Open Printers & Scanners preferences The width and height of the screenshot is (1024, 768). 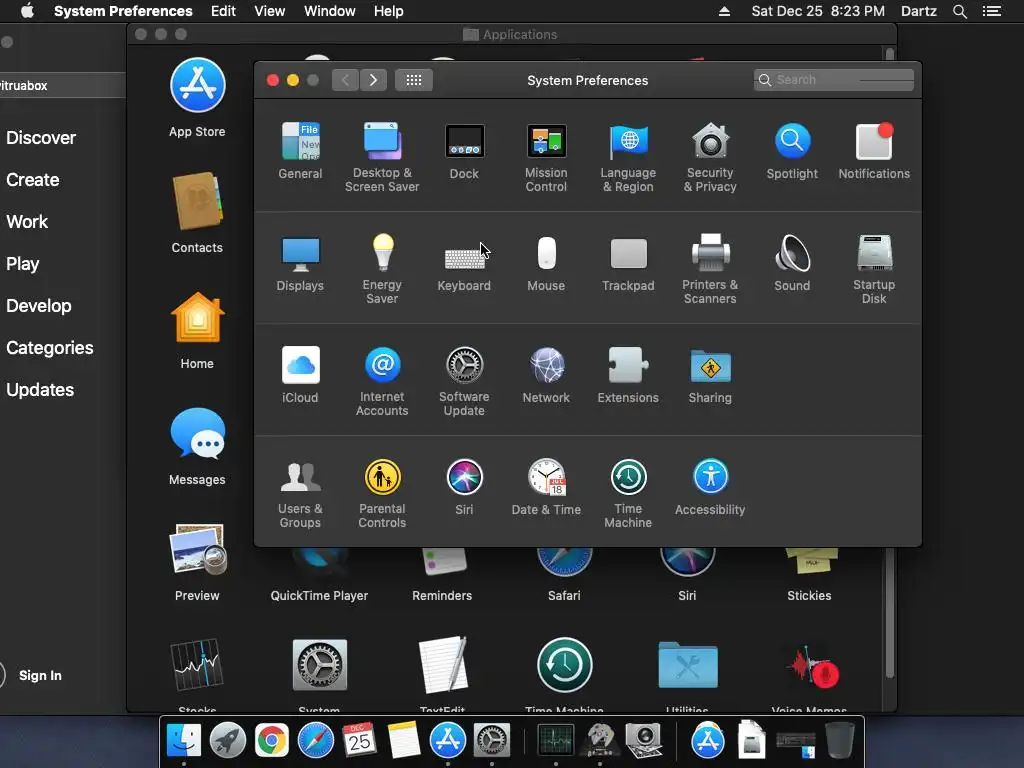click(710, 269)
